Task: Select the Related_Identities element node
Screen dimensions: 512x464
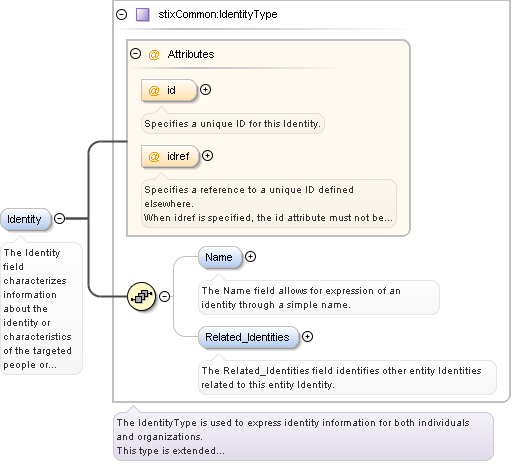Action: pos(249,337)
